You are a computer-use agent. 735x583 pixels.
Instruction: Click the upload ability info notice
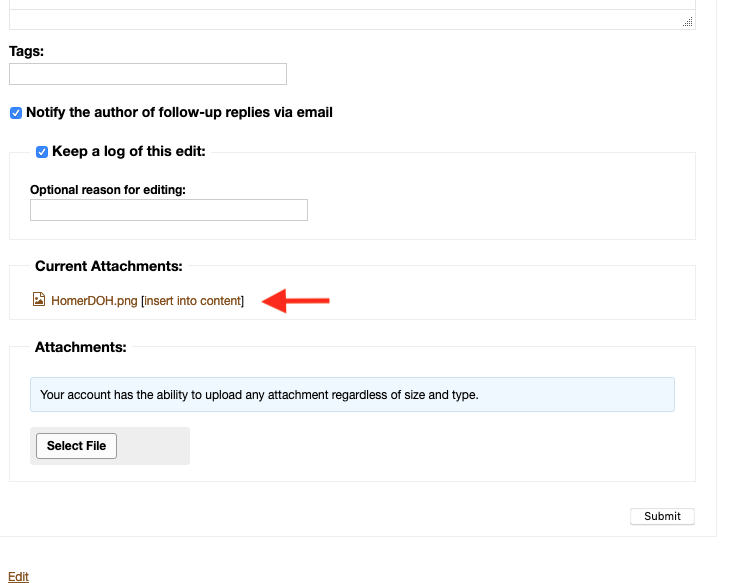[x=352, y=395]
